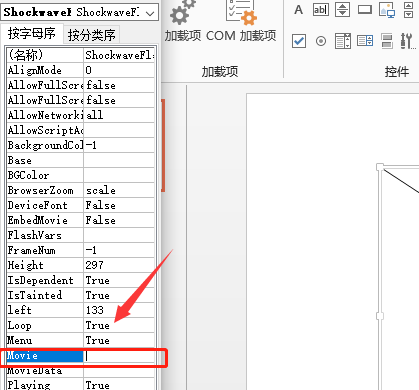Screen dimensions: 419x390
Task: Insert the Label control icon
Action: [x=298, y=10]
